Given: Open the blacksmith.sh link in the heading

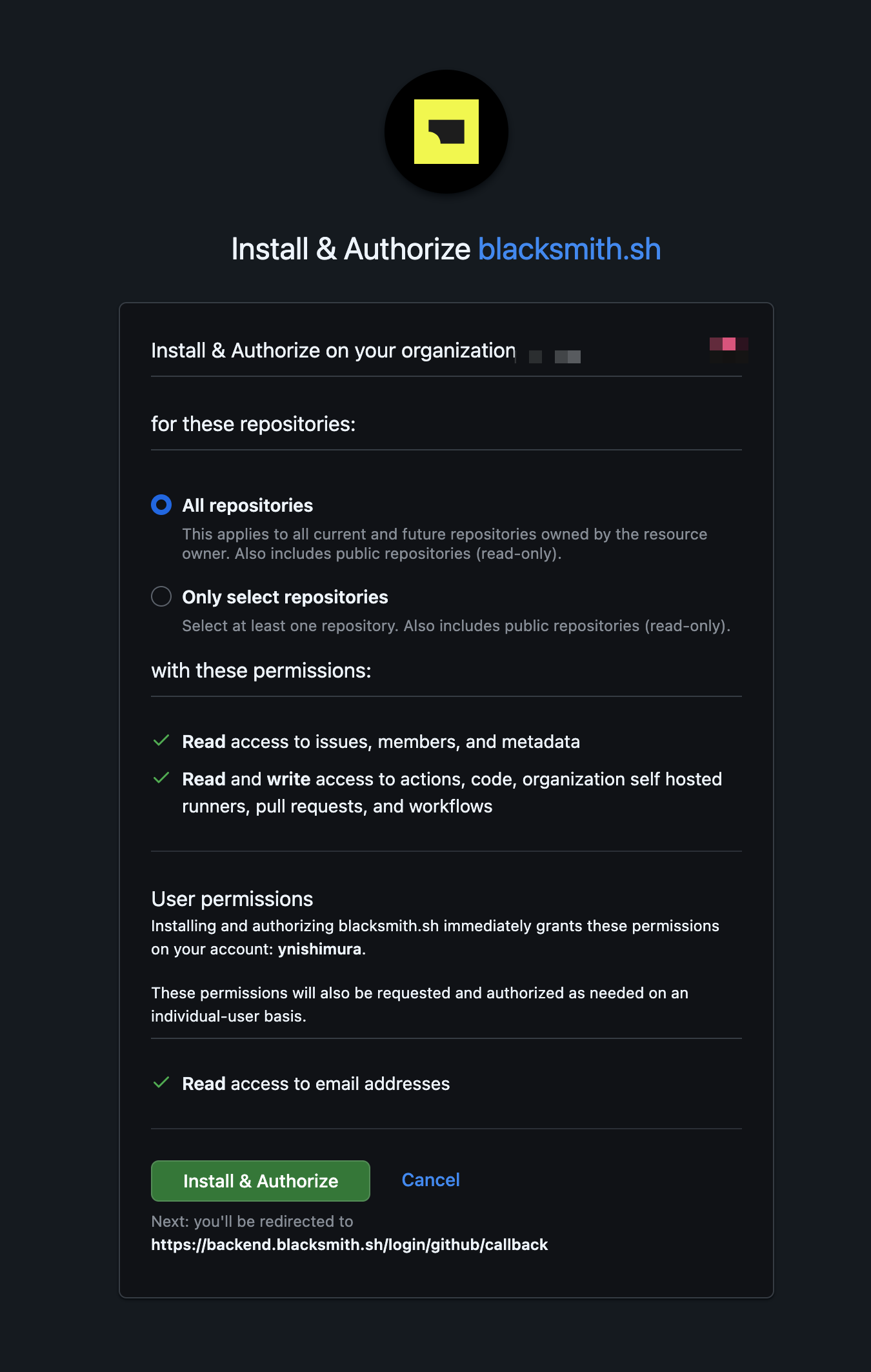Looking at the screenshot, I should 569,249.
